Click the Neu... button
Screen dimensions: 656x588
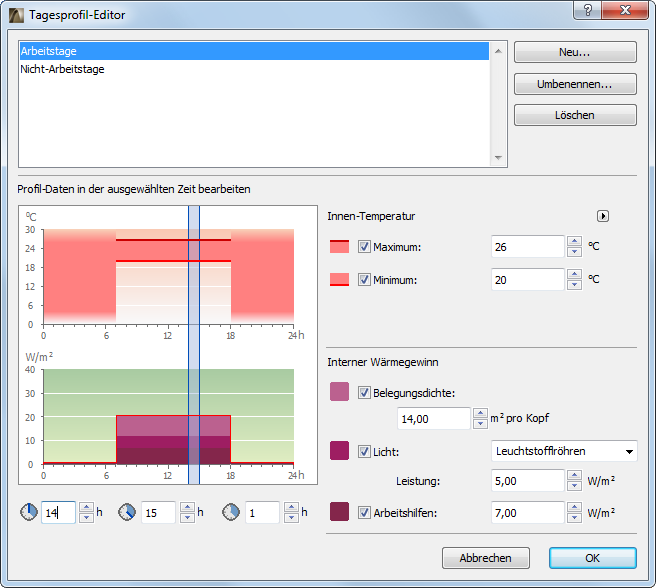575,52
